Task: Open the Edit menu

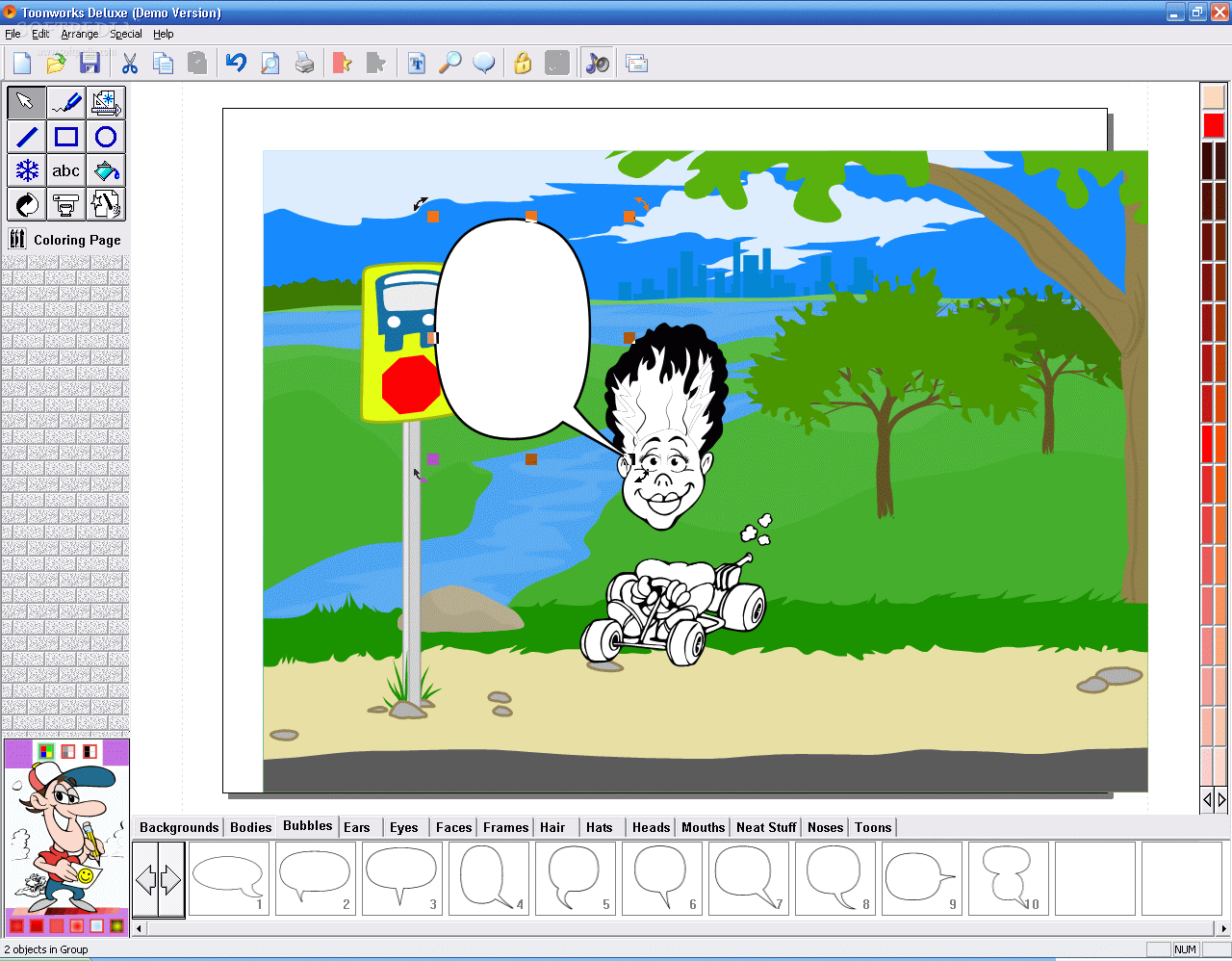Action: pos(40,34)
